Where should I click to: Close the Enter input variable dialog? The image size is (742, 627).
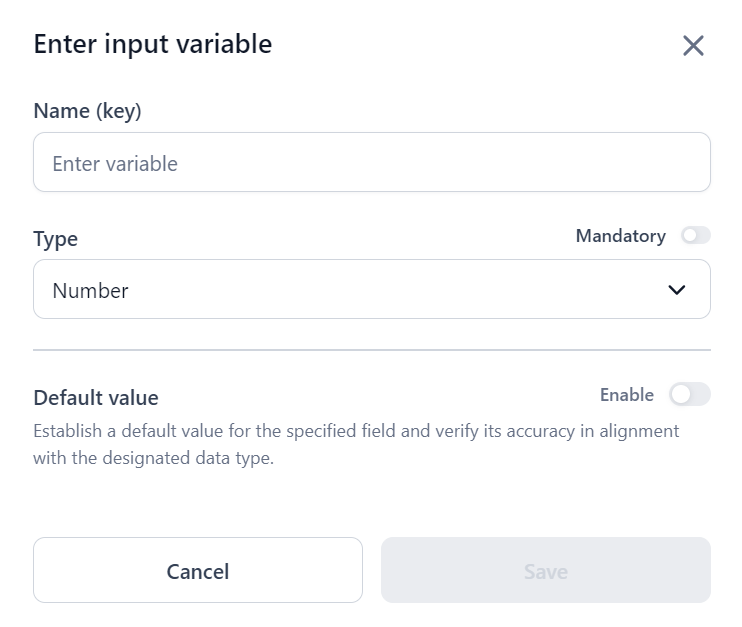click(x=693, y=45)
